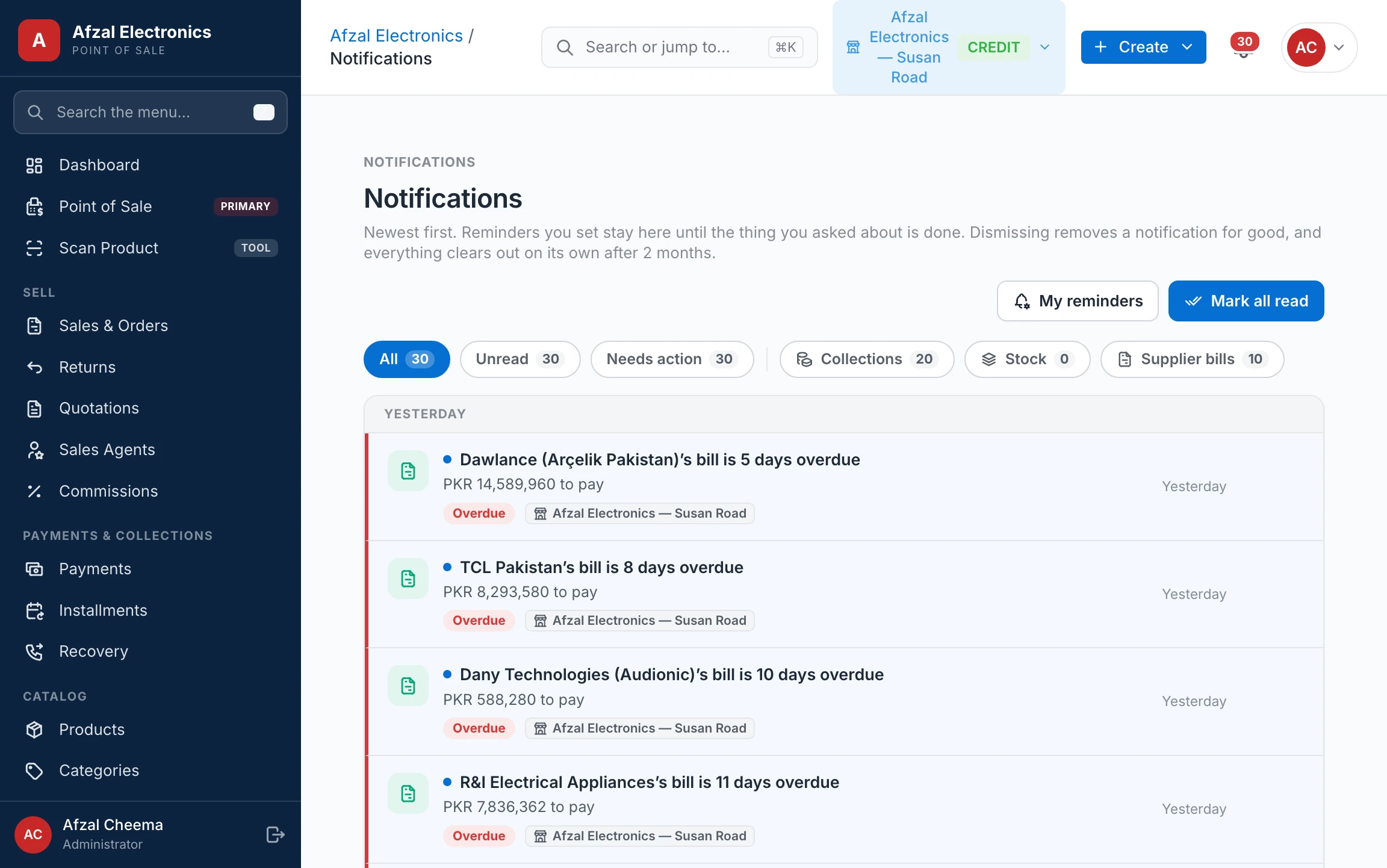Screen dimensions: 1387x868
Task: Click the top search bar magnifier icon
Action: [x=564, y=47]
